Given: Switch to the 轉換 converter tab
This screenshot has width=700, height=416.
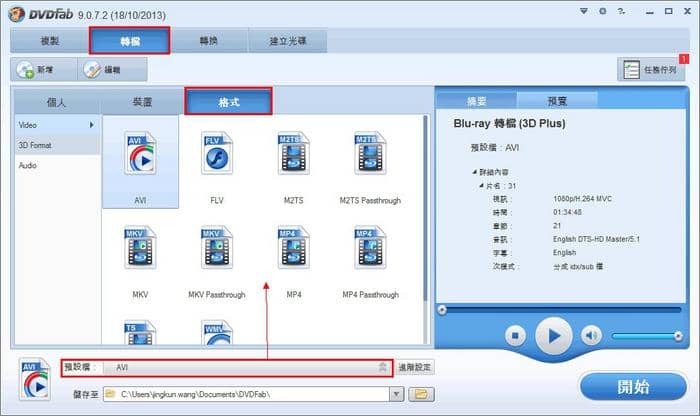Looking at the screenshot, I should (x=208, y=41).
